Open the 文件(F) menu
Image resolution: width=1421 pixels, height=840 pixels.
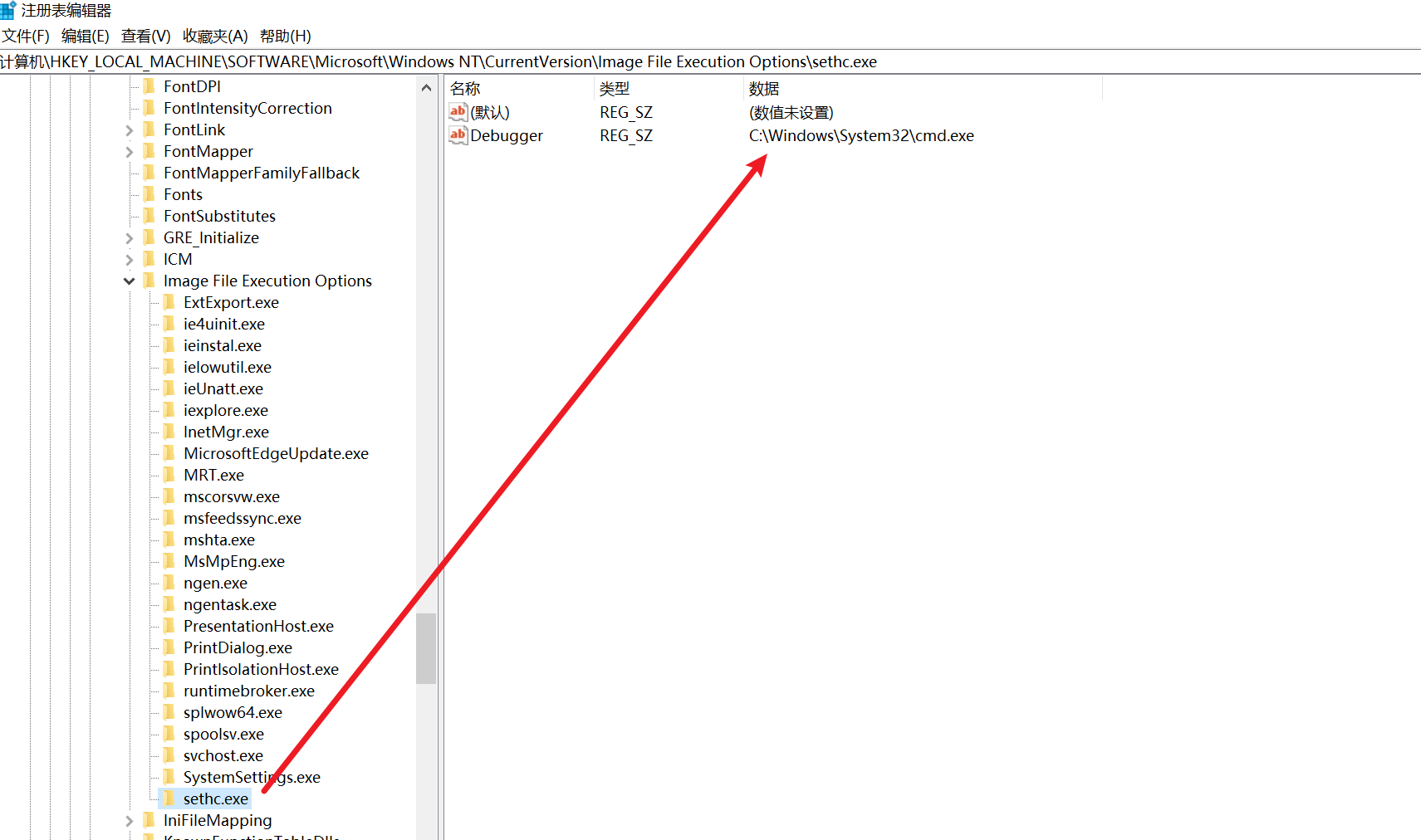point(26,37)
